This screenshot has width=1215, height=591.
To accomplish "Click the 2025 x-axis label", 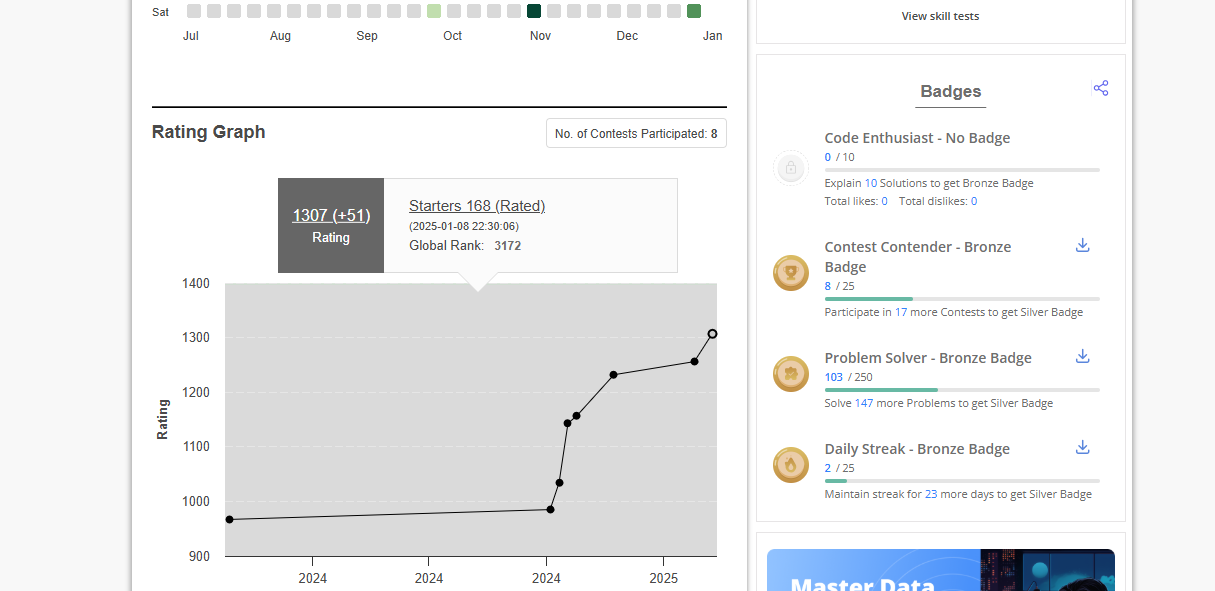I will pos(663,578).
